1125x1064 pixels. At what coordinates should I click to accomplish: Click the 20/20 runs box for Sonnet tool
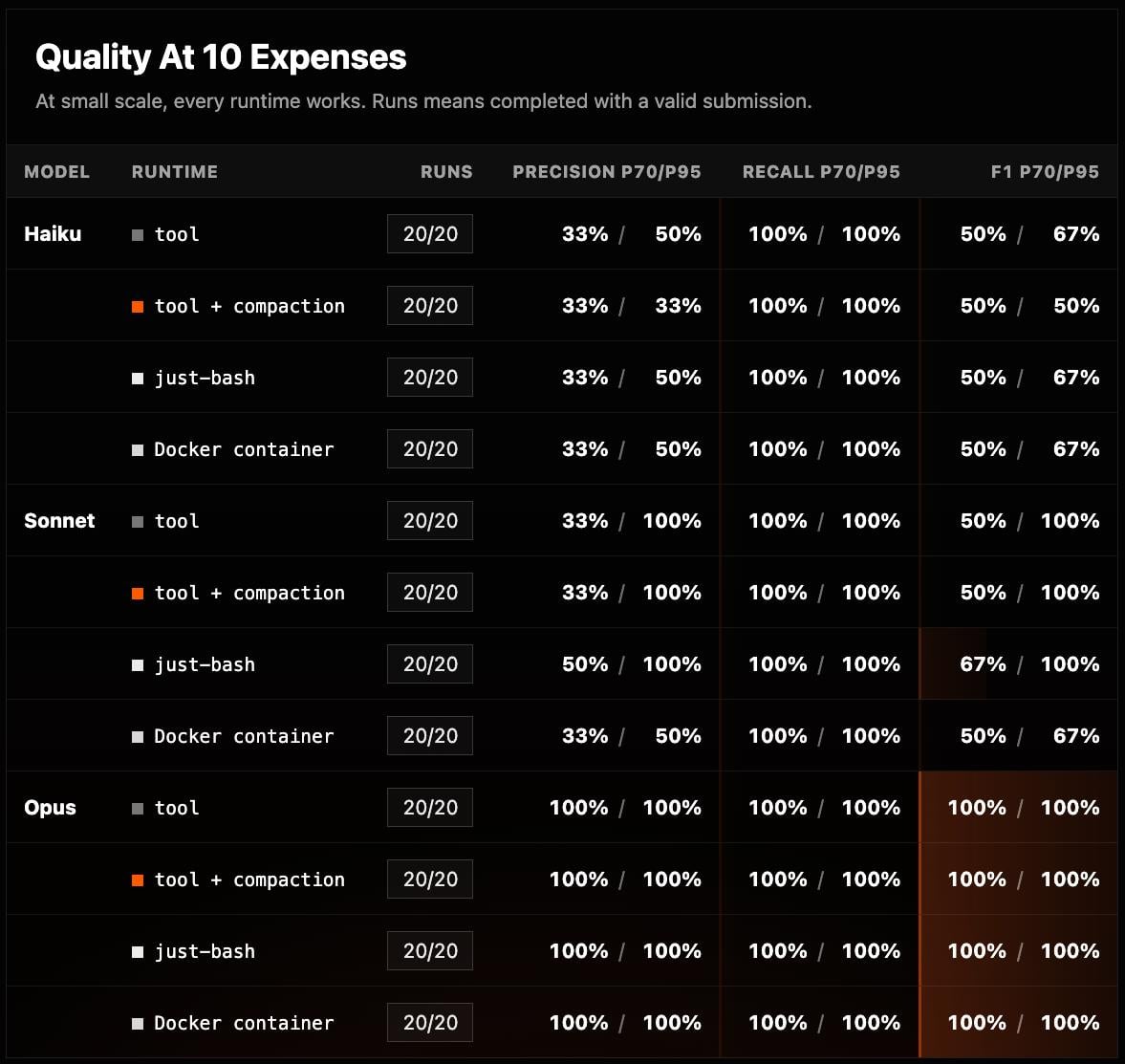[x=430, y=521]
